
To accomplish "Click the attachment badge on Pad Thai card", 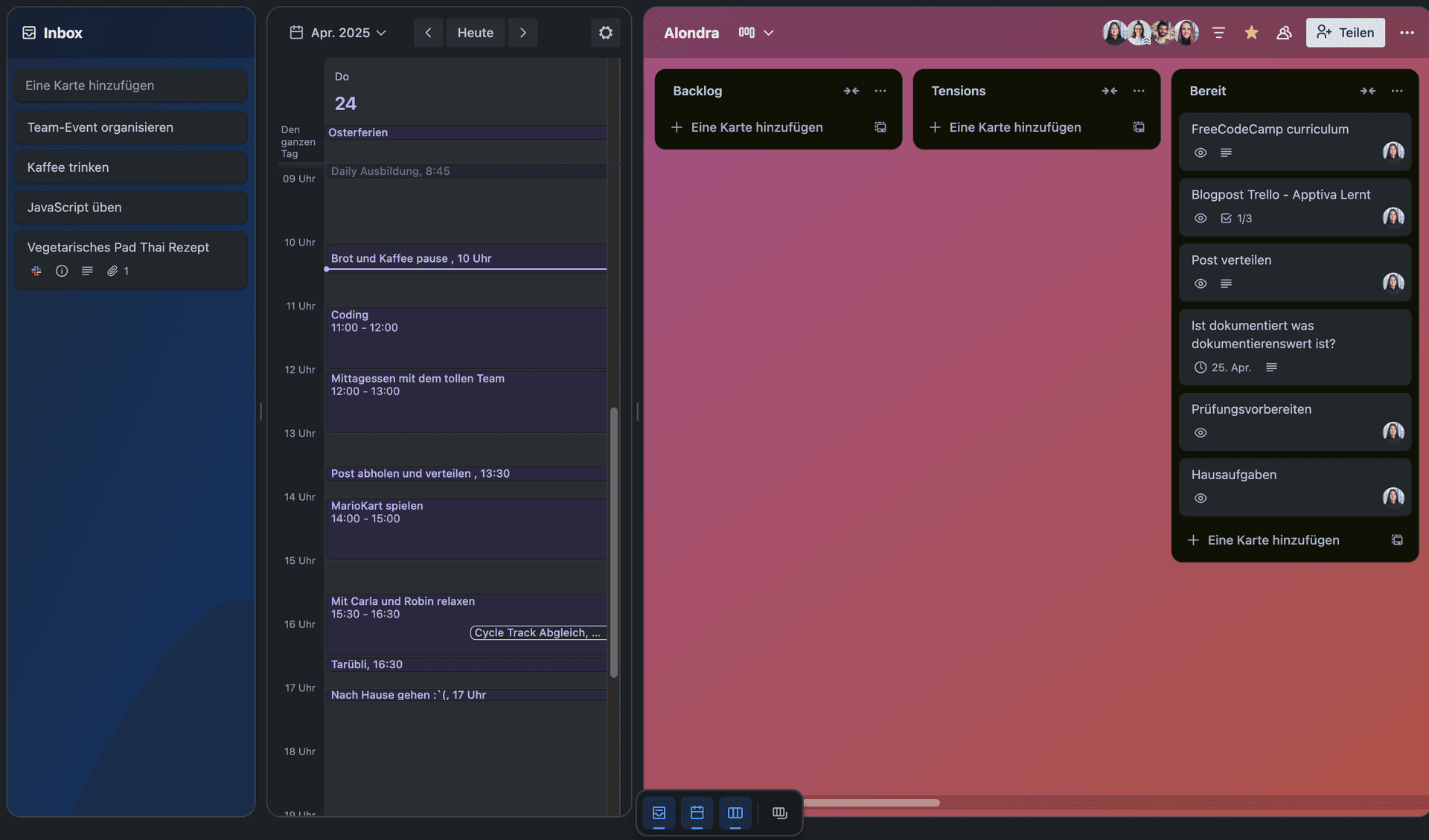I will click(118, 271).
